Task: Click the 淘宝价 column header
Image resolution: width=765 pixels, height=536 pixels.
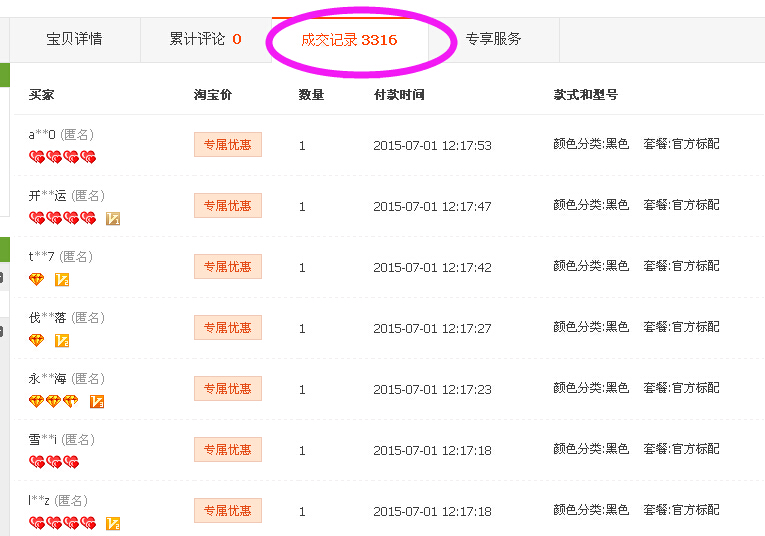Action: pos(212,95)
